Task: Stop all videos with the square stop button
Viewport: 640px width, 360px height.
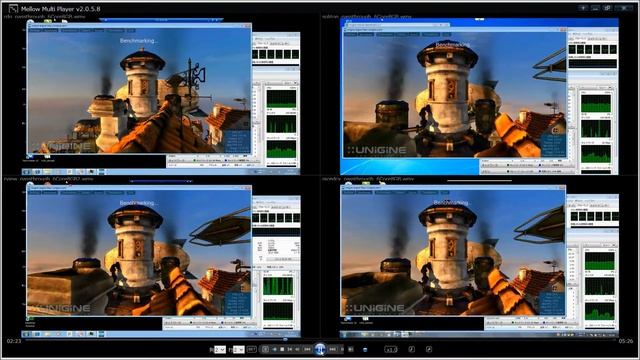Action: (282, 349)
